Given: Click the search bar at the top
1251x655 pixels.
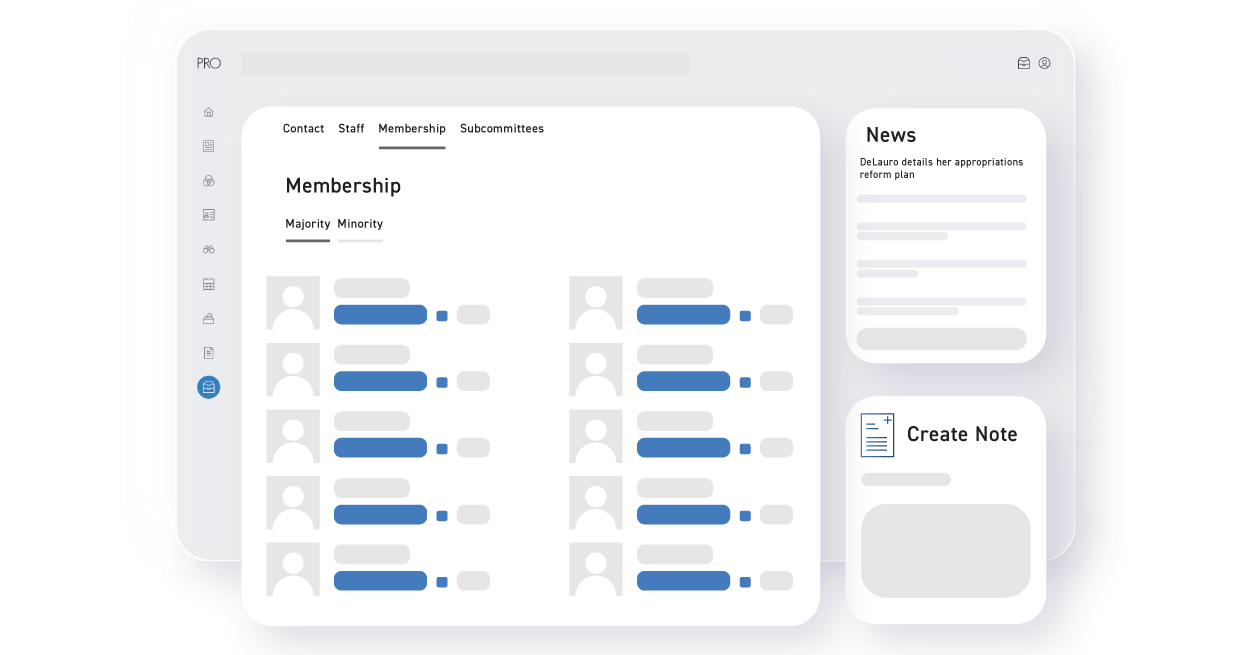Looking at the screenshot, I should coord(465,63).
